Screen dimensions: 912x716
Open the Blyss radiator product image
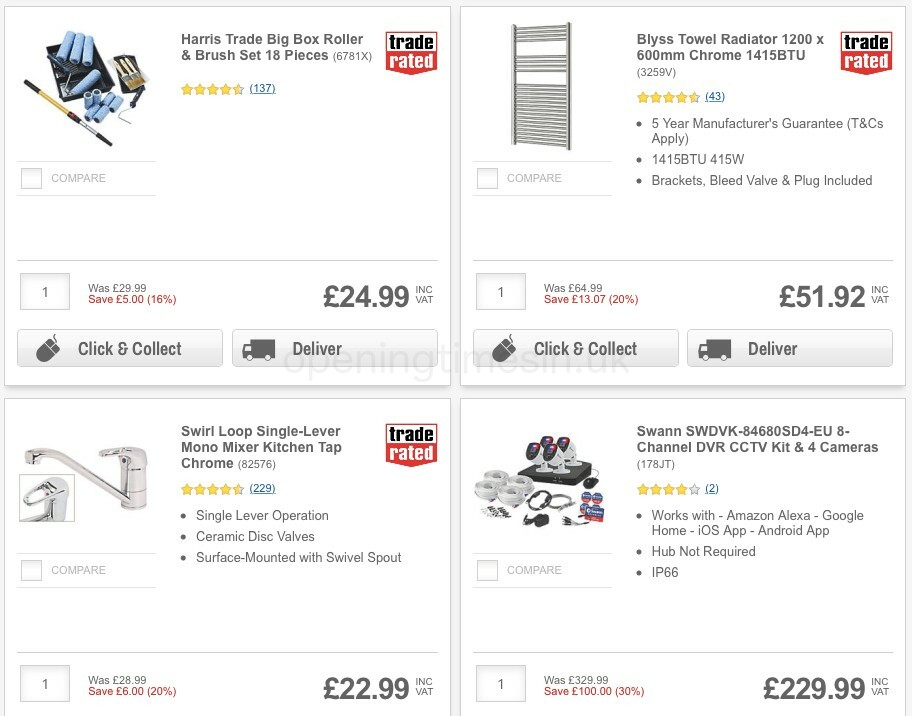point(541,85)
